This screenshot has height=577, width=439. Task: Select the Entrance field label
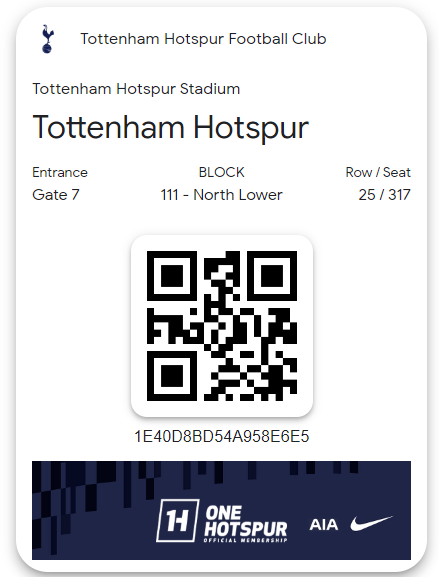tap(60, 172)
